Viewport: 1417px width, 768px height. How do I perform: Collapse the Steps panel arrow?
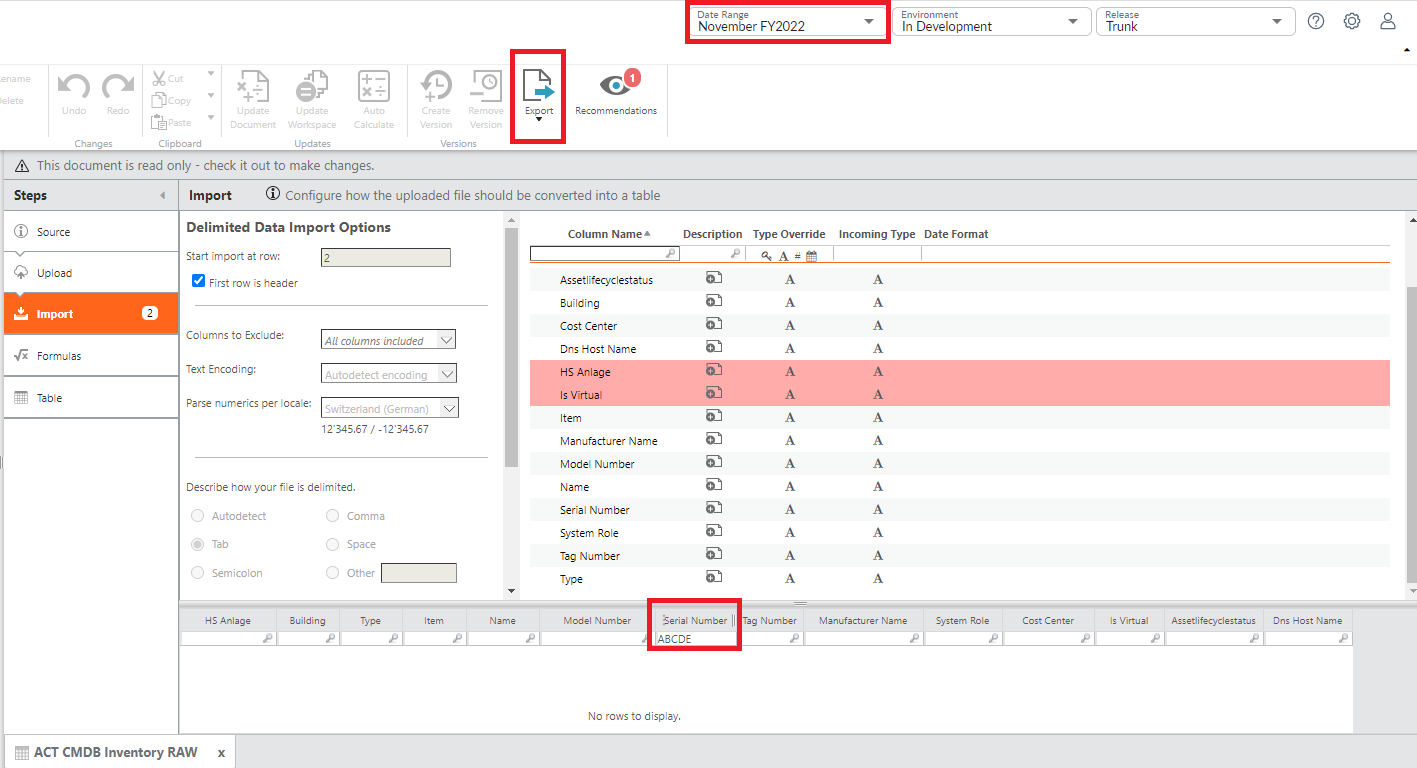[x=162, y=195]
